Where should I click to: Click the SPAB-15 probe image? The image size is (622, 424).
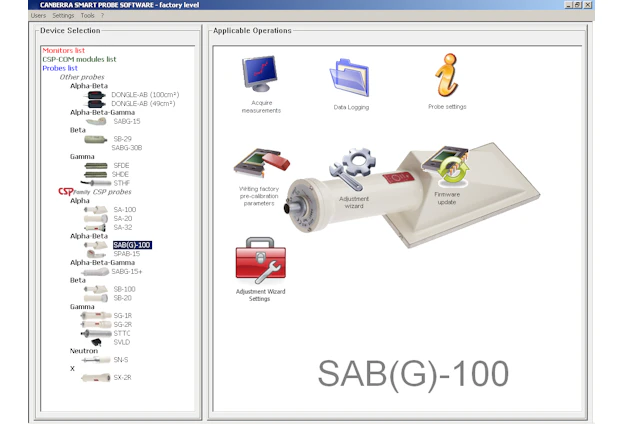[x=96, y=254]
